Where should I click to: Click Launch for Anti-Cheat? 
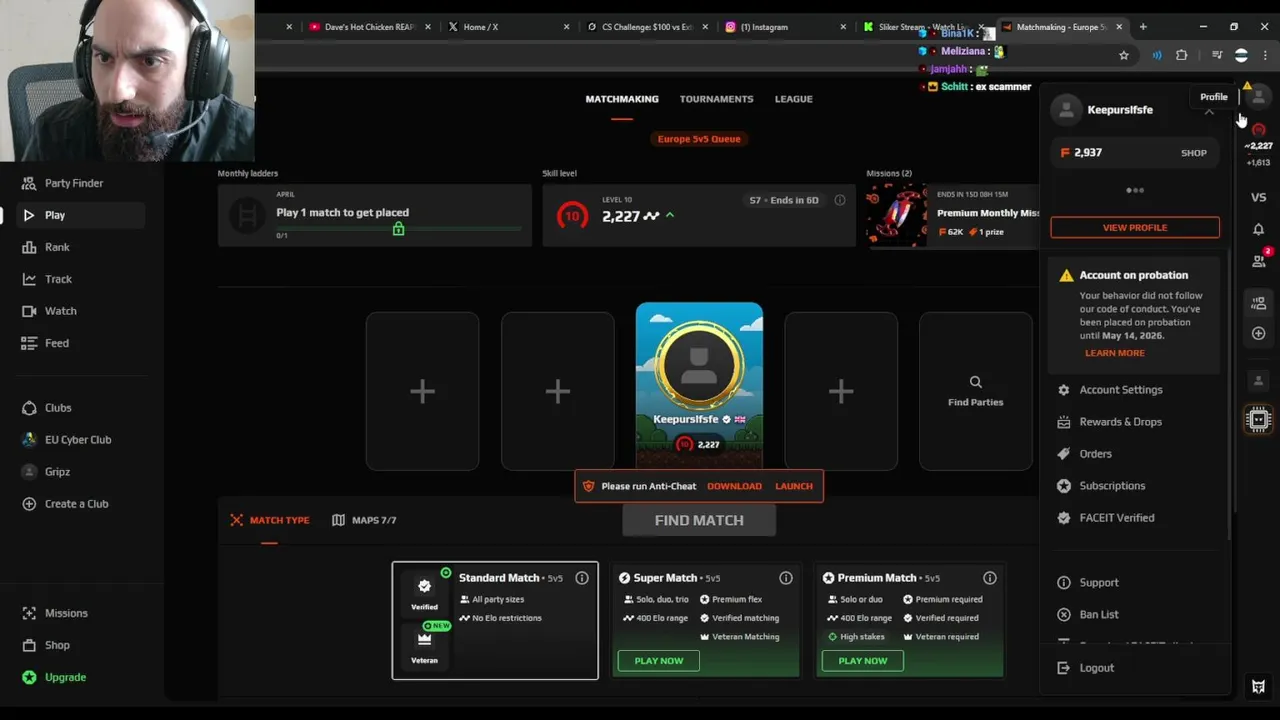pos(794,486)
